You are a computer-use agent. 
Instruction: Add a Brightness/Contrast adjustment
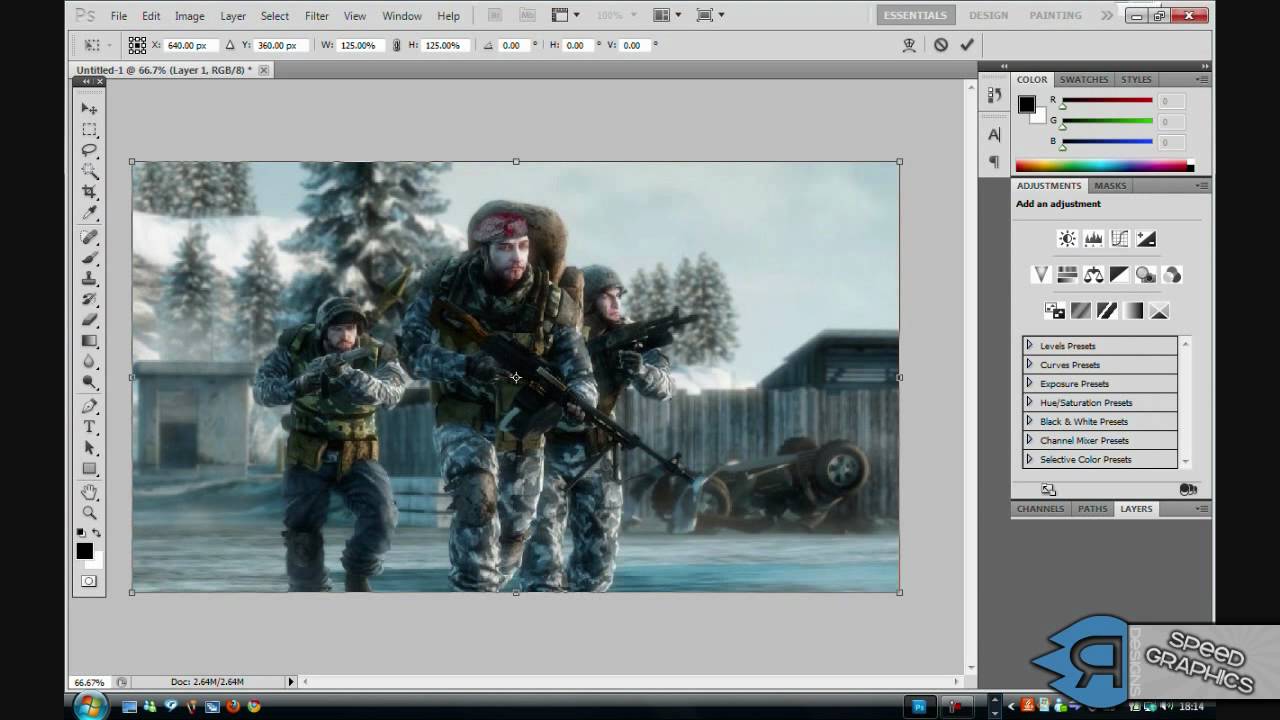coord(1067,239)
